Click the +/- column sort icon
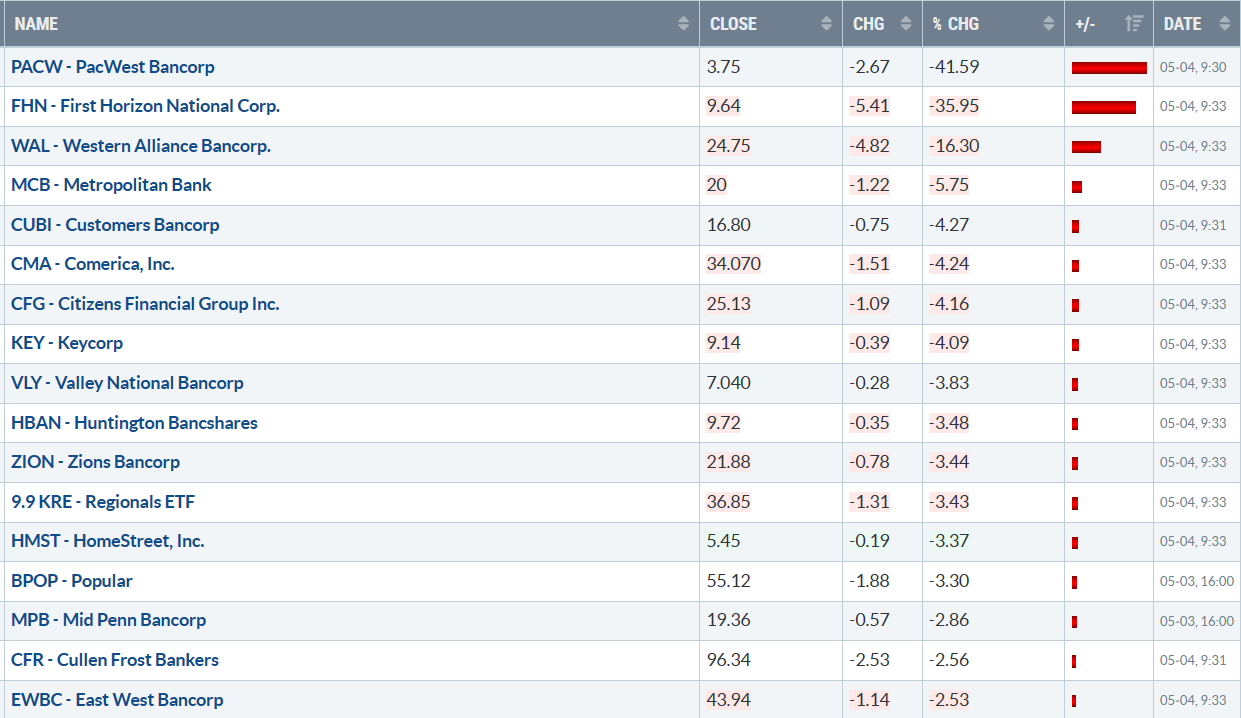The image size is (1241, 718). click(x=1135, y=24)
